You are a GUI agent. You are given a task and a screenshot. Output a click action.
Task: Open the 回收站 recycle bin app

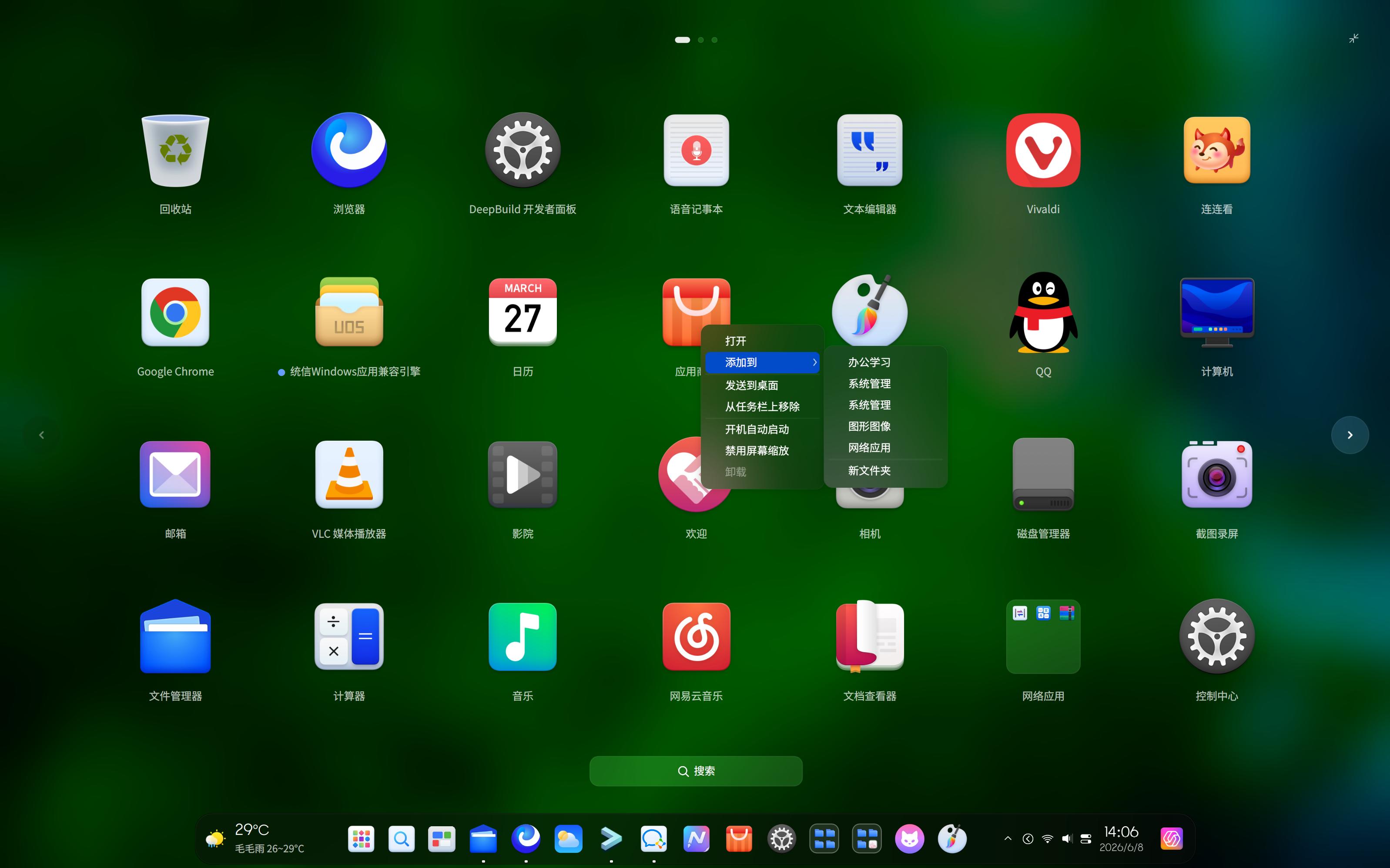pos(175,151)
